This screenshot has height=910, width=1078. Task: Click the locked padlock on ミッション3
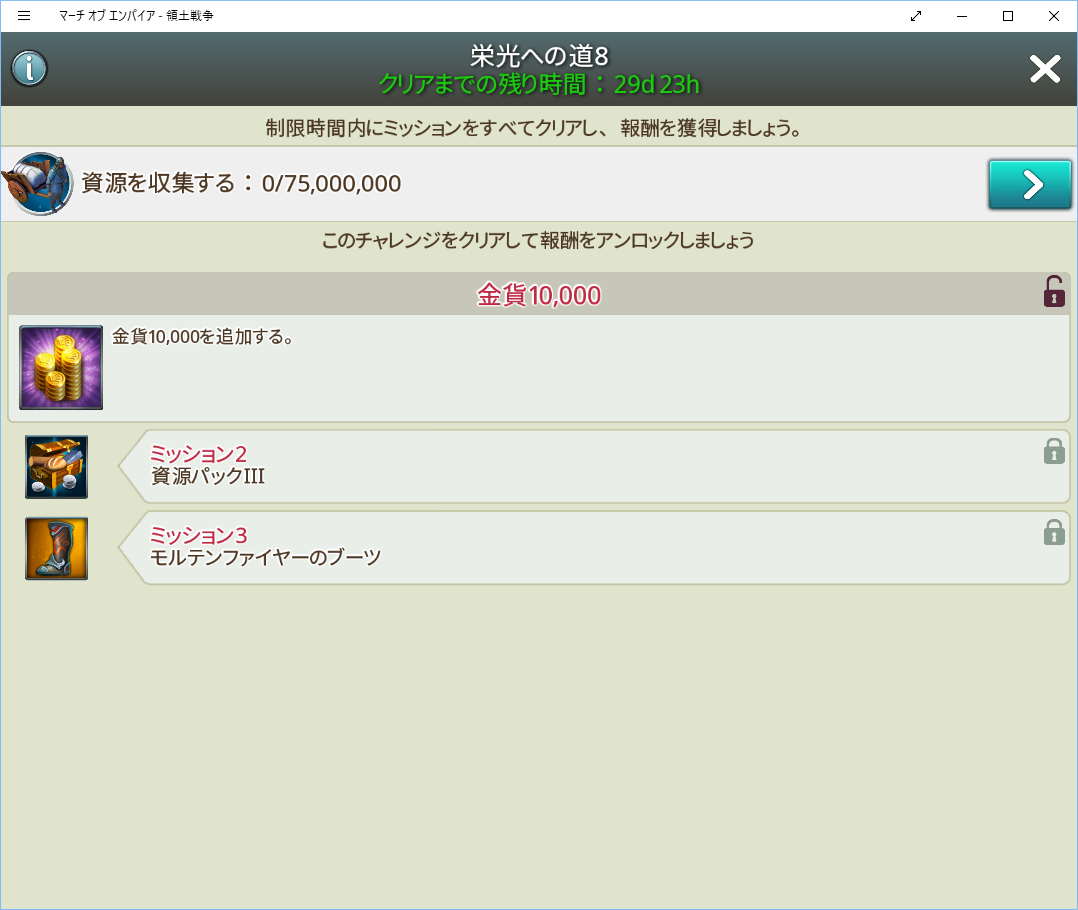1054,532
